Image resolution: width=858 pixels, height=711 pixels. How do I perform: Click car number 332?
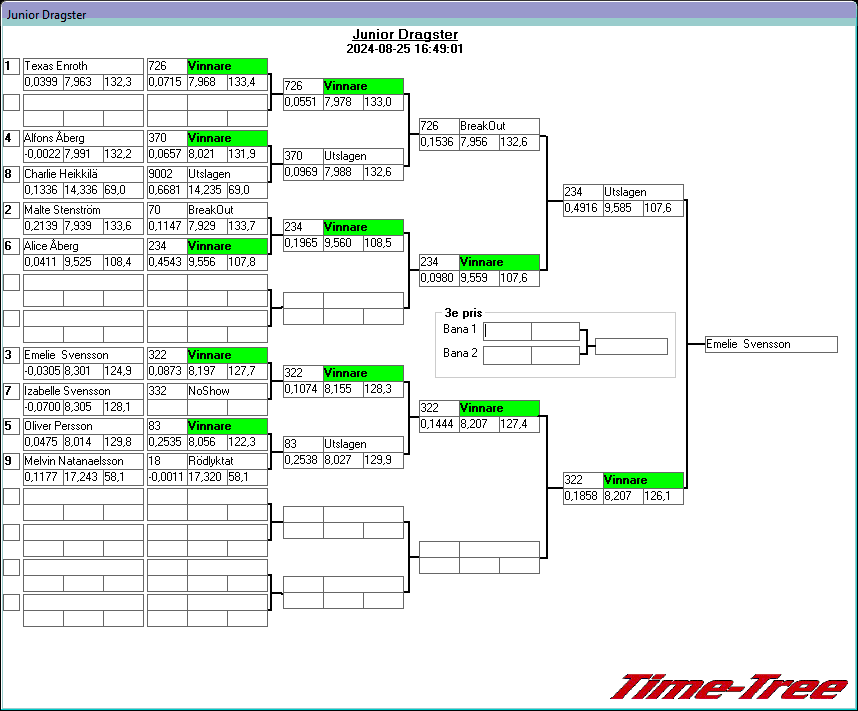point(167,391)
